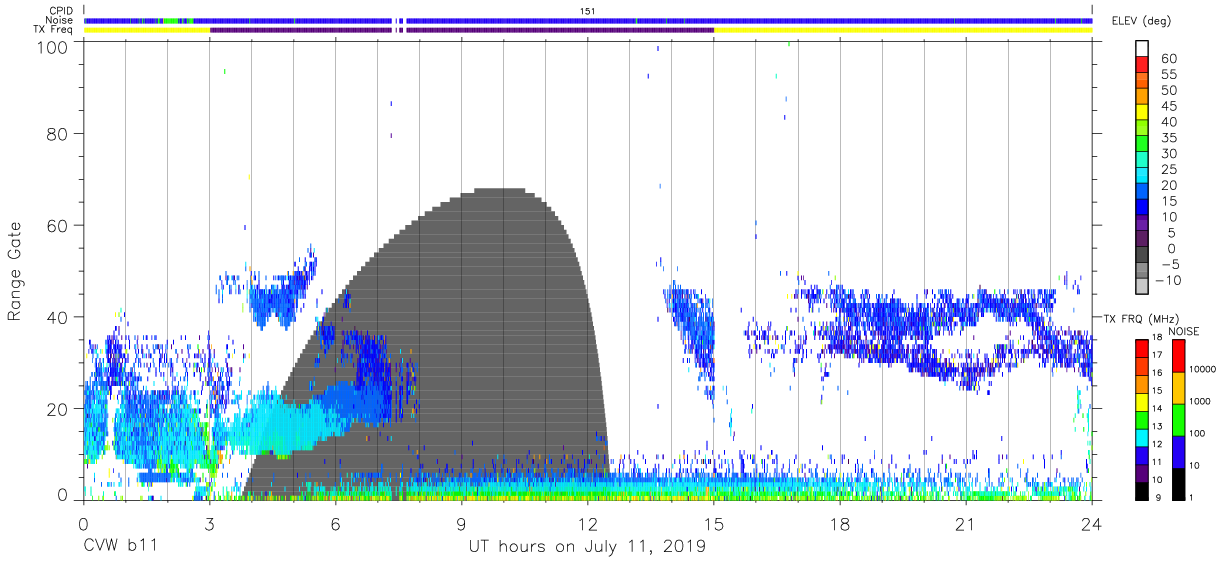
Task: Click the '9' tick on the UT hours axis
Action: pyautogui.click(x=462, y=524)
